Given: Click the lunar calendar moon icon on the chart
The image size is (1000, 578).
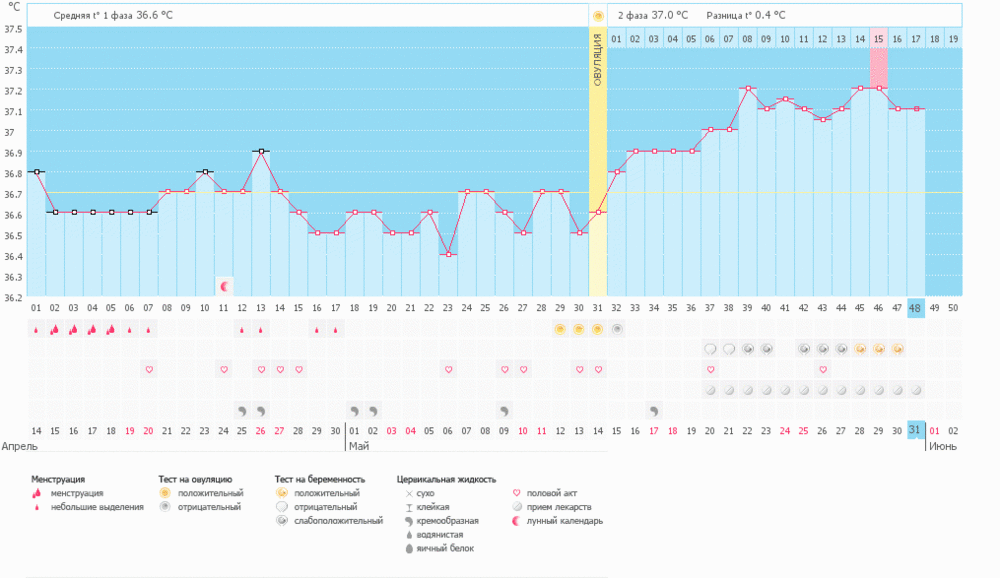Looking at the screenshot, I should point(225,287).
